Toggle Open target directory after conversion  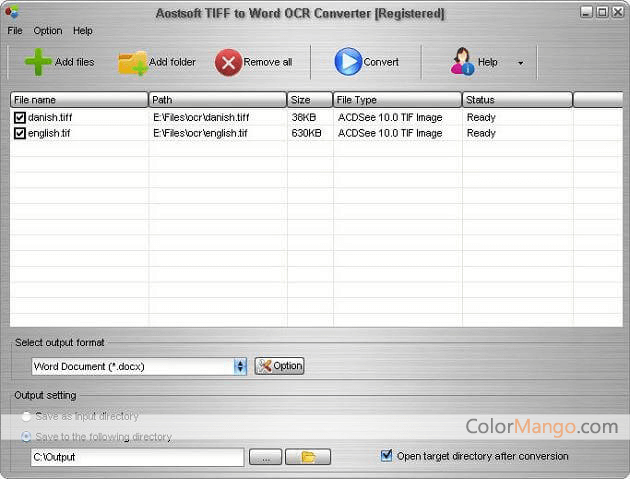coord(387,456)
